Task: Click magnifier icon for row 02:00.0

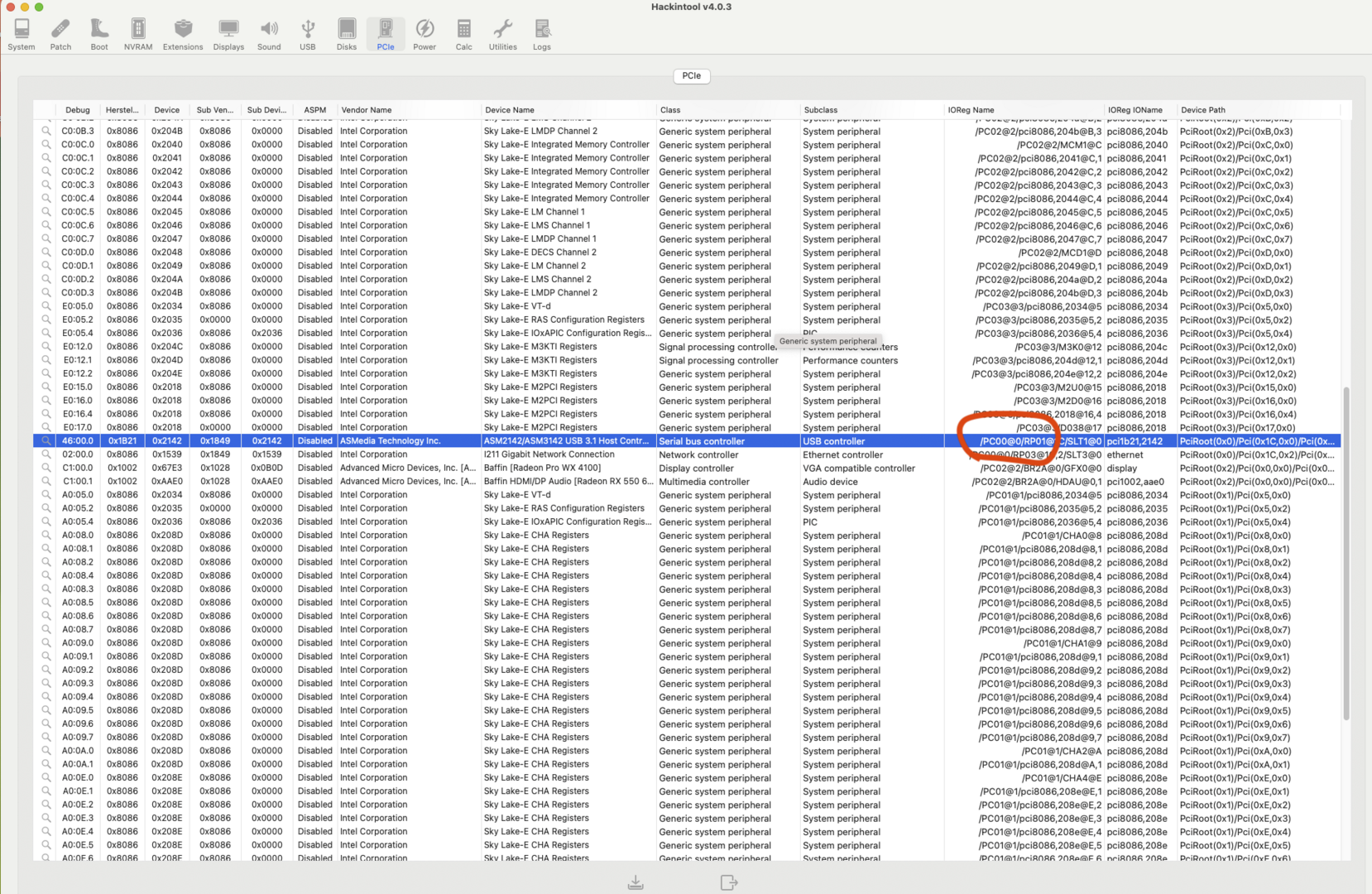Action: click(x=46, y=454)
